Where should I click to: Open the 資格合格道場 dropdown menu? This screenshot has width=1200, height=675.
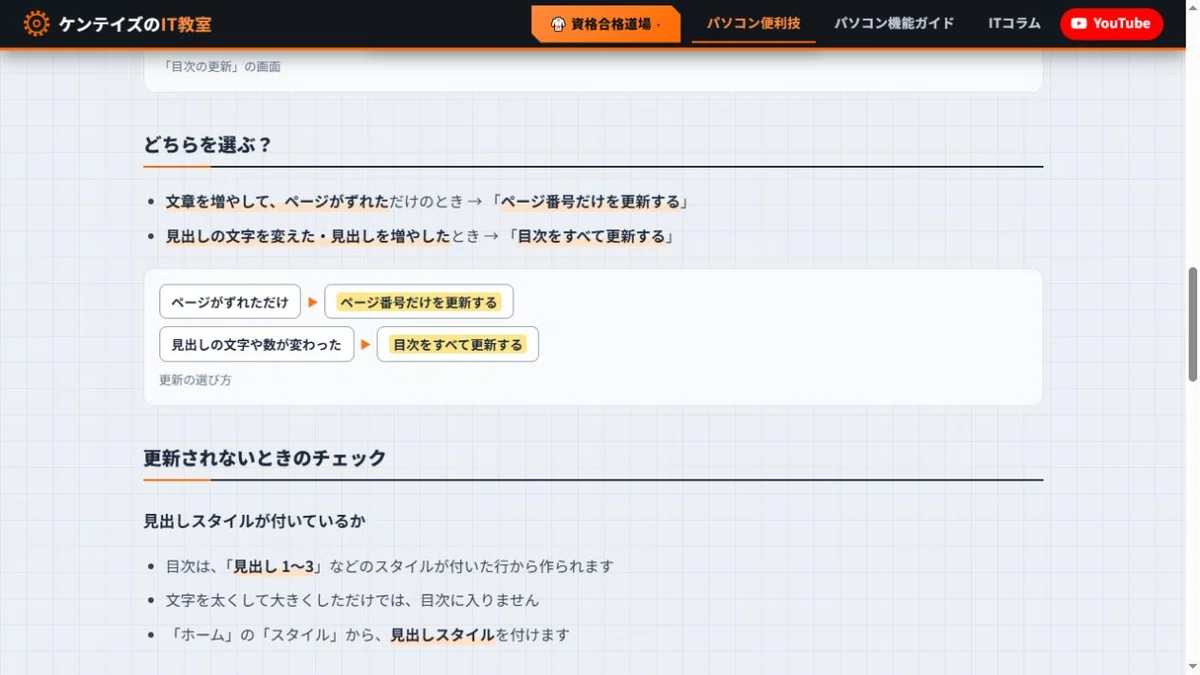[606, 24]
